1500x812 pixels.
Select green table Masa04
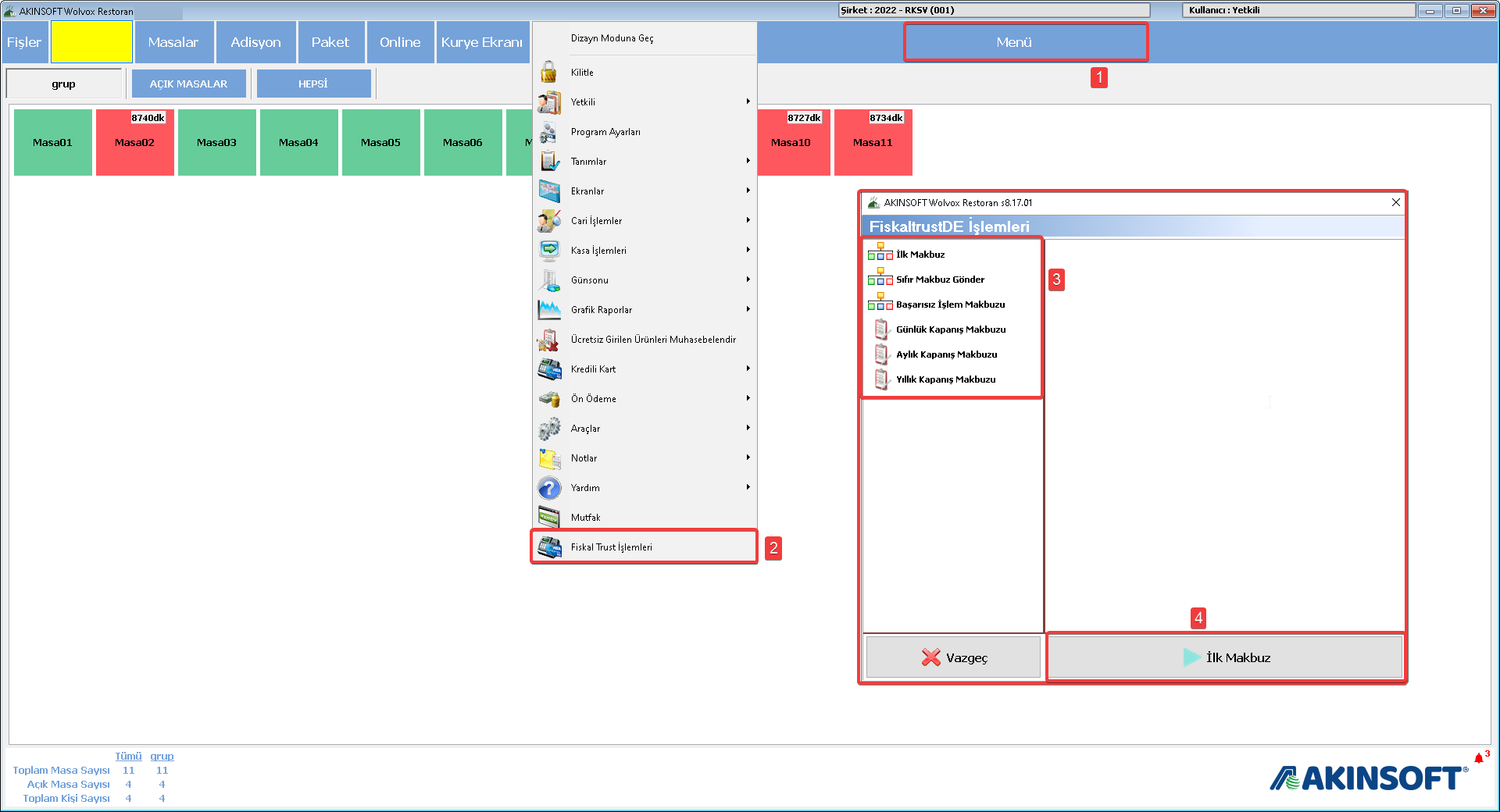coord(299,142)
